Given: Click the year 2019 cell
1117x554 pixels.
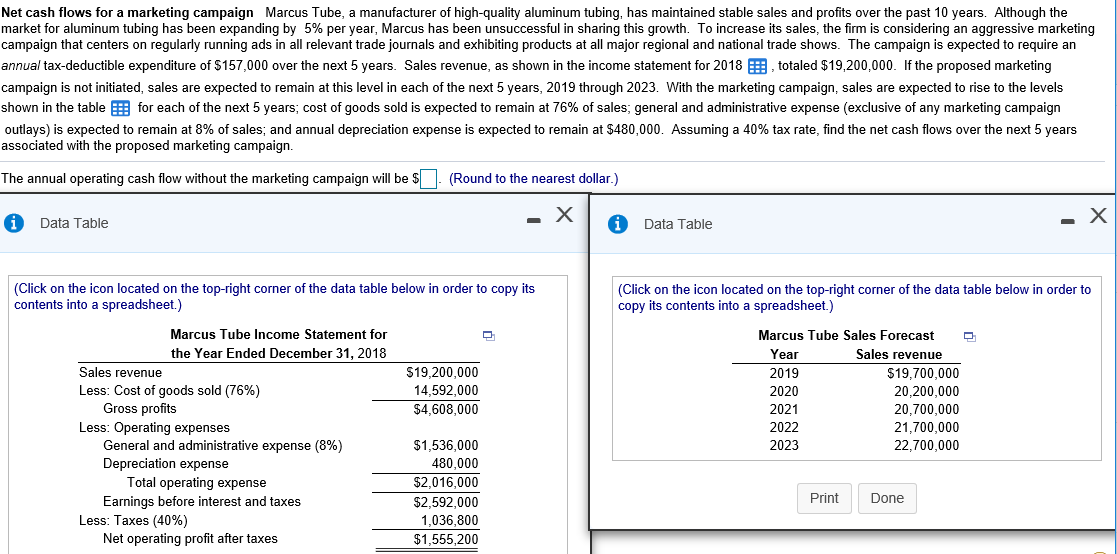Looking at the screenshot, I should pos(784,373).
